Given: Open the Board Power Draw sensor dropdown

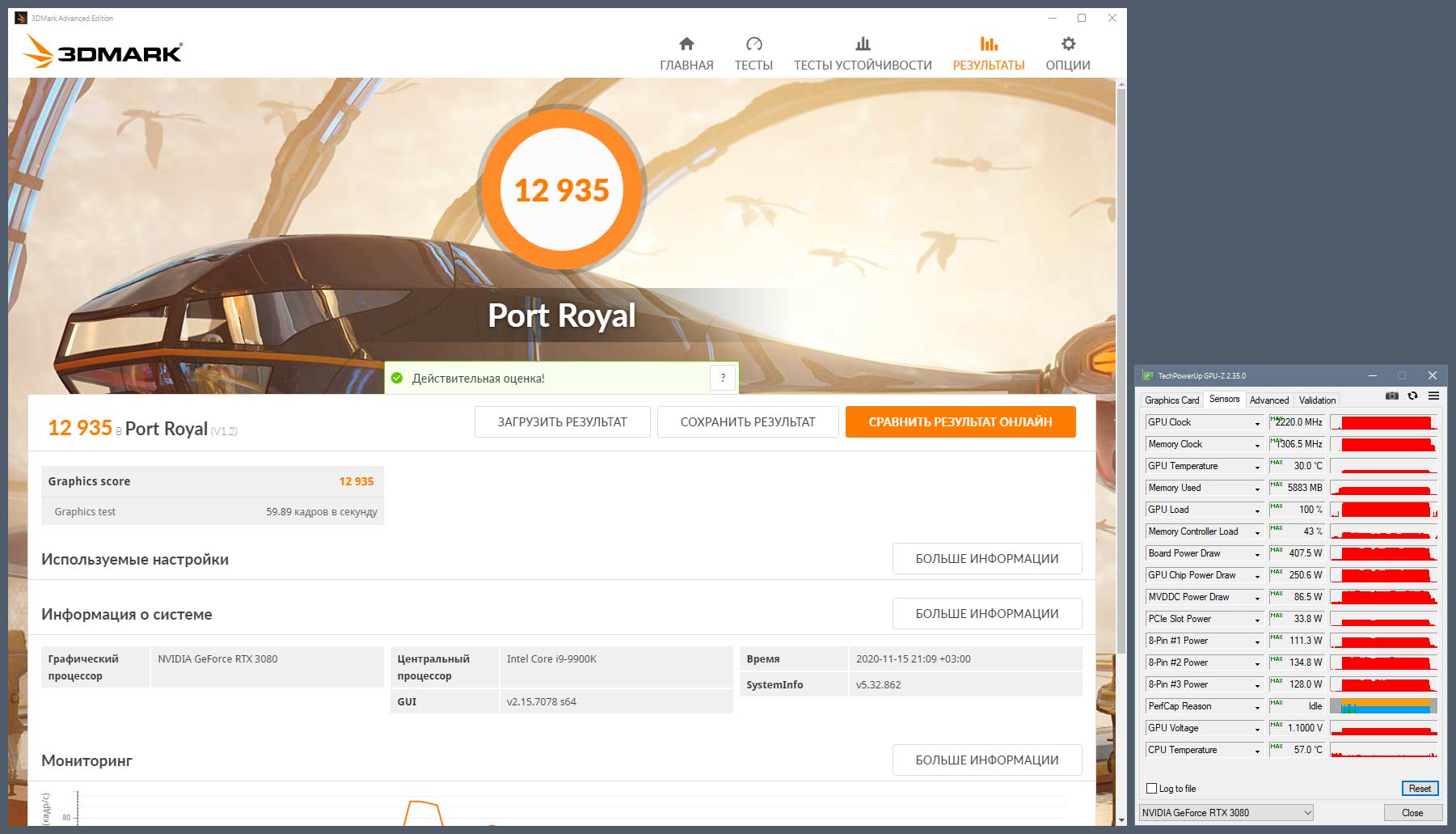Looking at the screenshot, I should point(1257,554).
